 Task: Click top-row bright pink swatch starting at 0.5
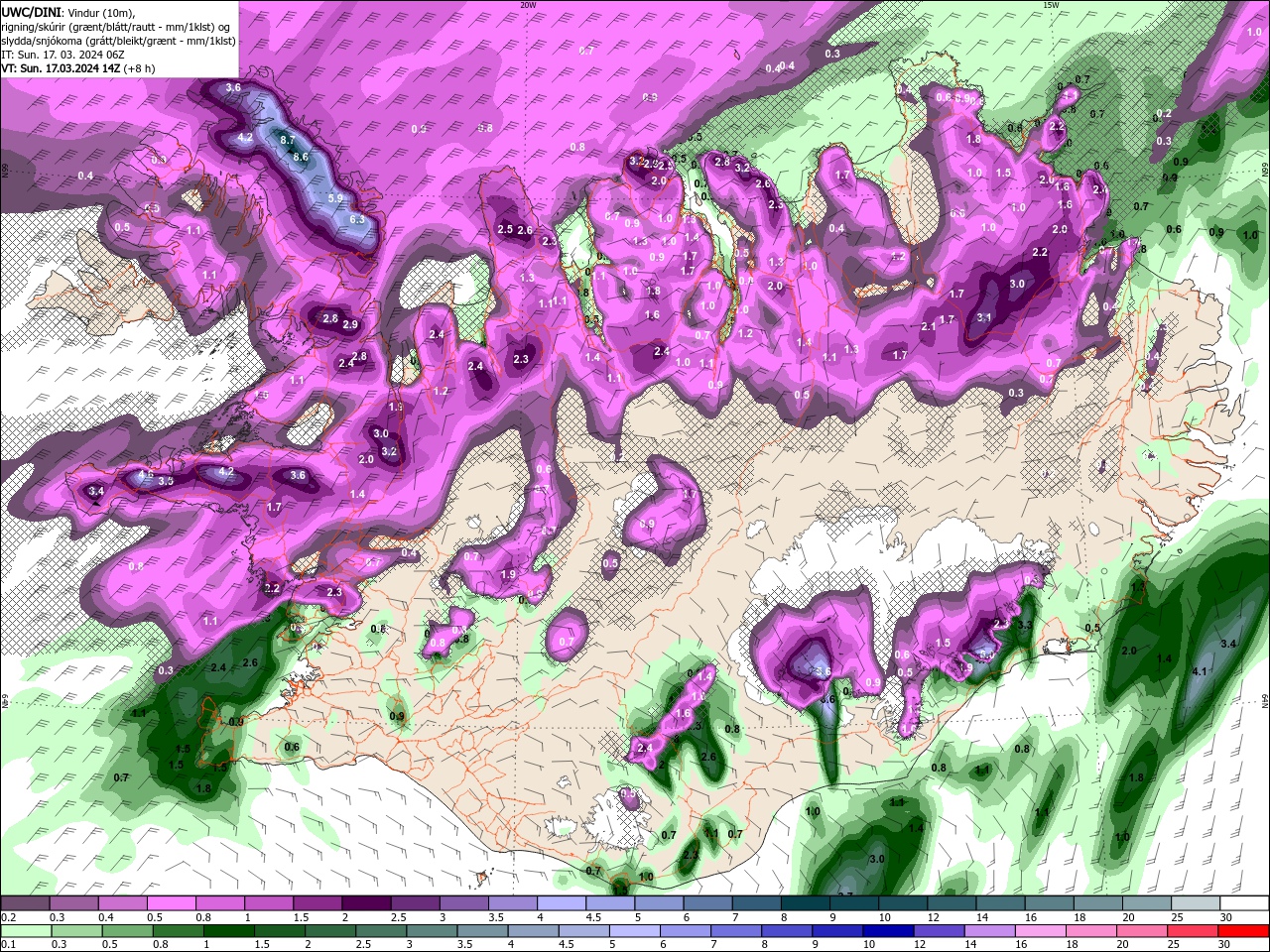click(x=171, y=904)
